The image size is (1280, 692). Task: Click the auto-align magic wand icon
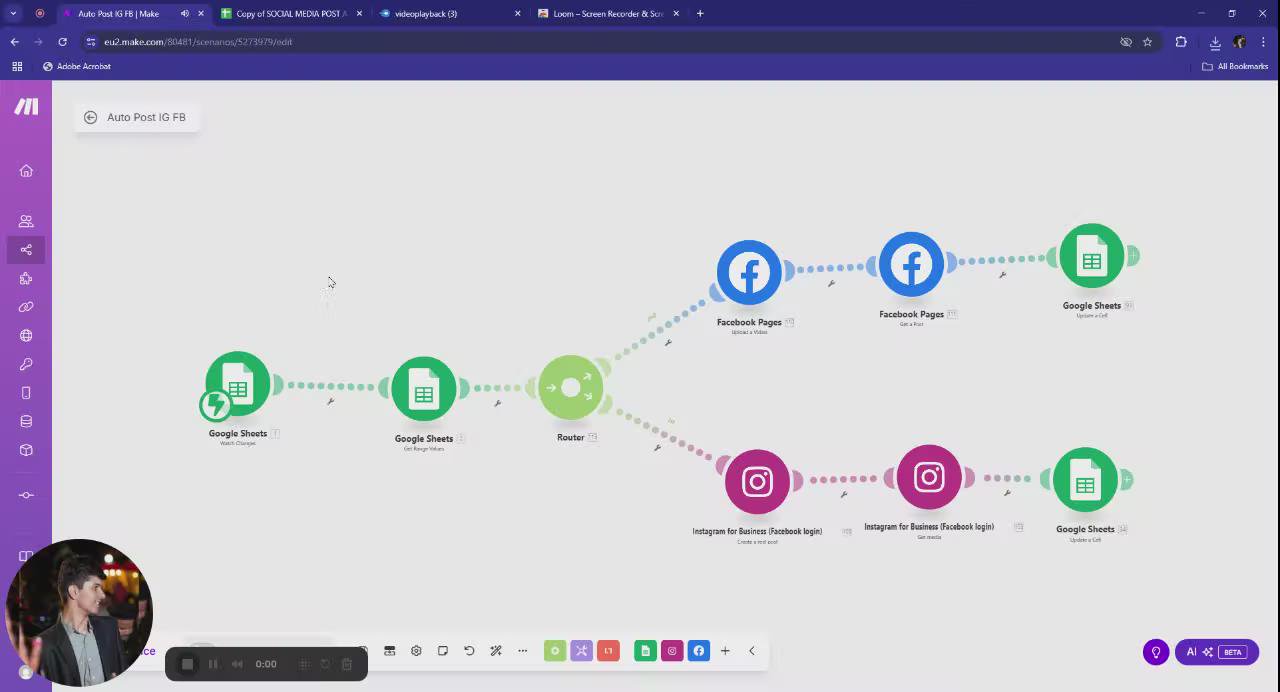point(496,651)
